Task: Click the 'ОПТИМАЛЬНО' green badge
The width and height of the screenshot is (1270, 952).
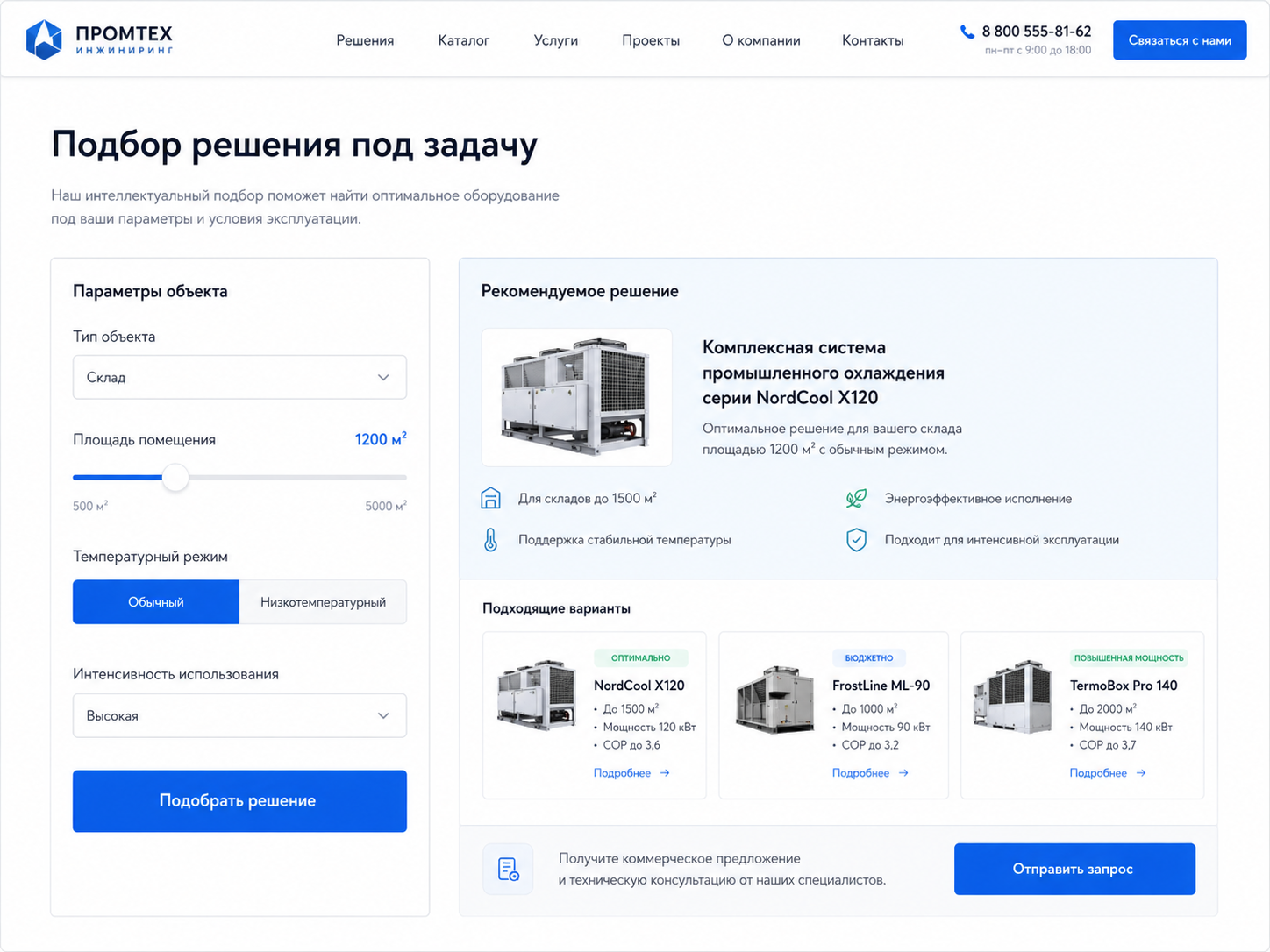Action: pyautogui.click(x=641, y=658)
